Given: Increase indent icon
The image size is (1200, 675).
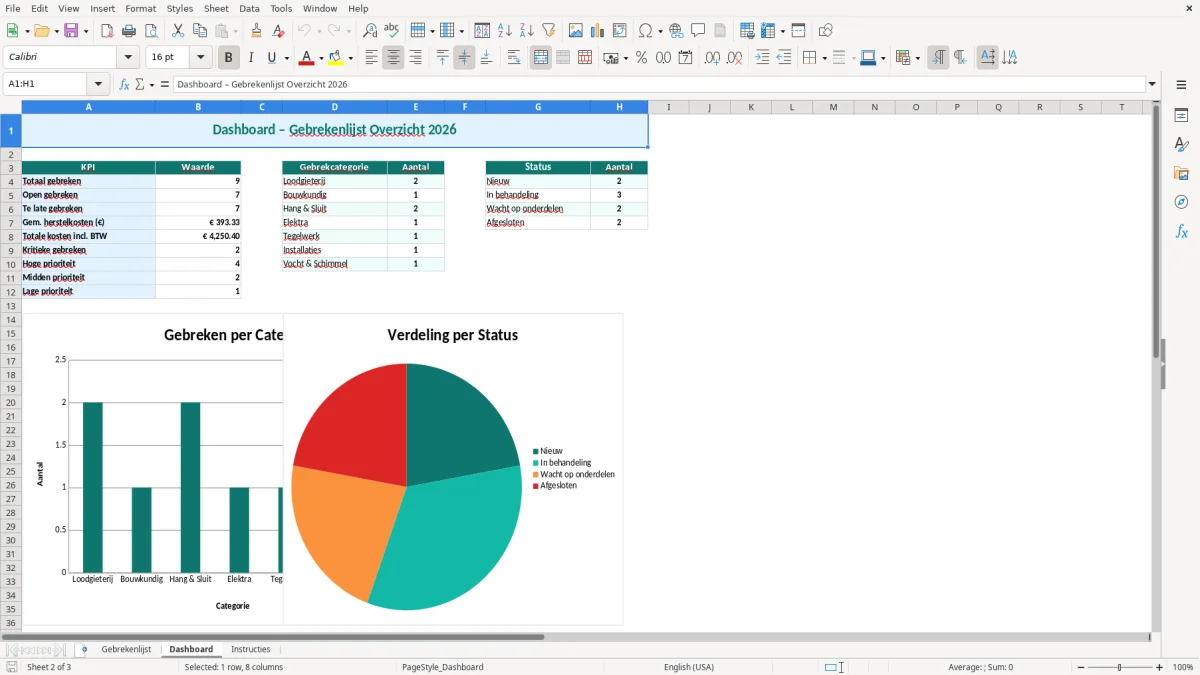Looking at the screenshot, I should (763, 58).
